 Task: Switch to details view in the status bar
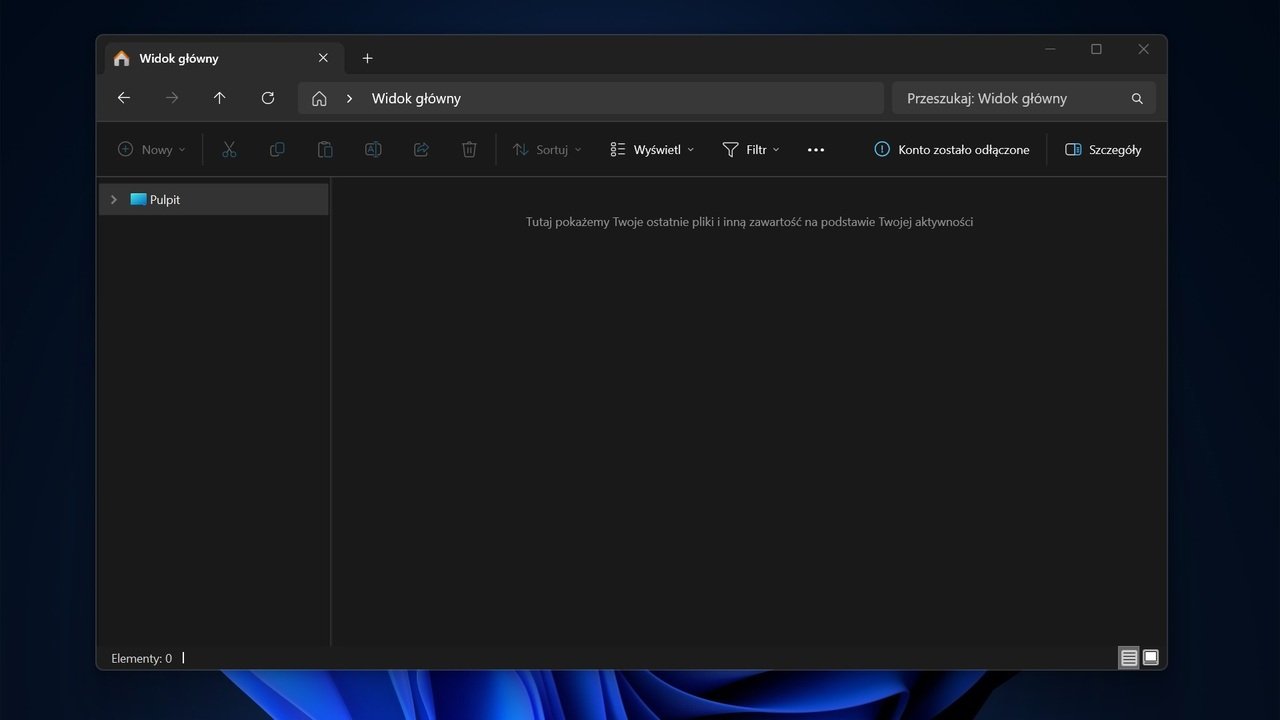tap(1128, 657)
